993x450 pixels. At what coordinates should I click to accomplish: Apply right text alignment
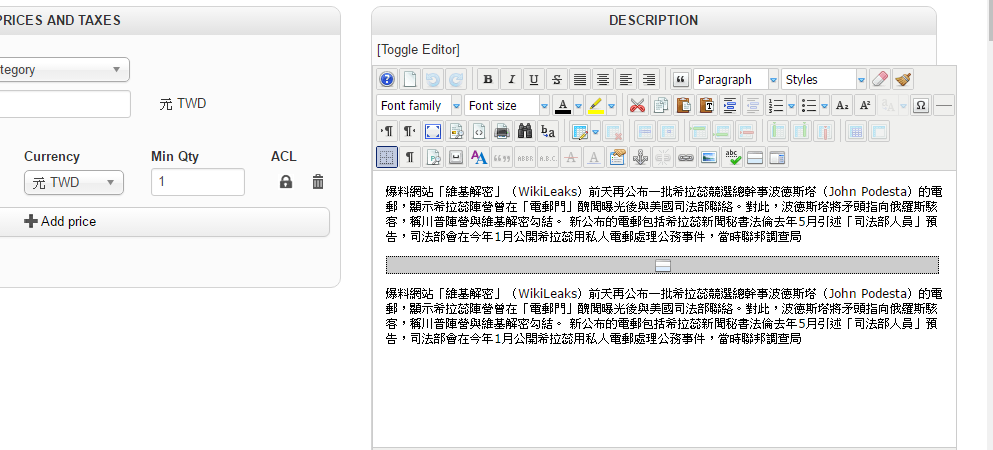(x=648, y=79)
